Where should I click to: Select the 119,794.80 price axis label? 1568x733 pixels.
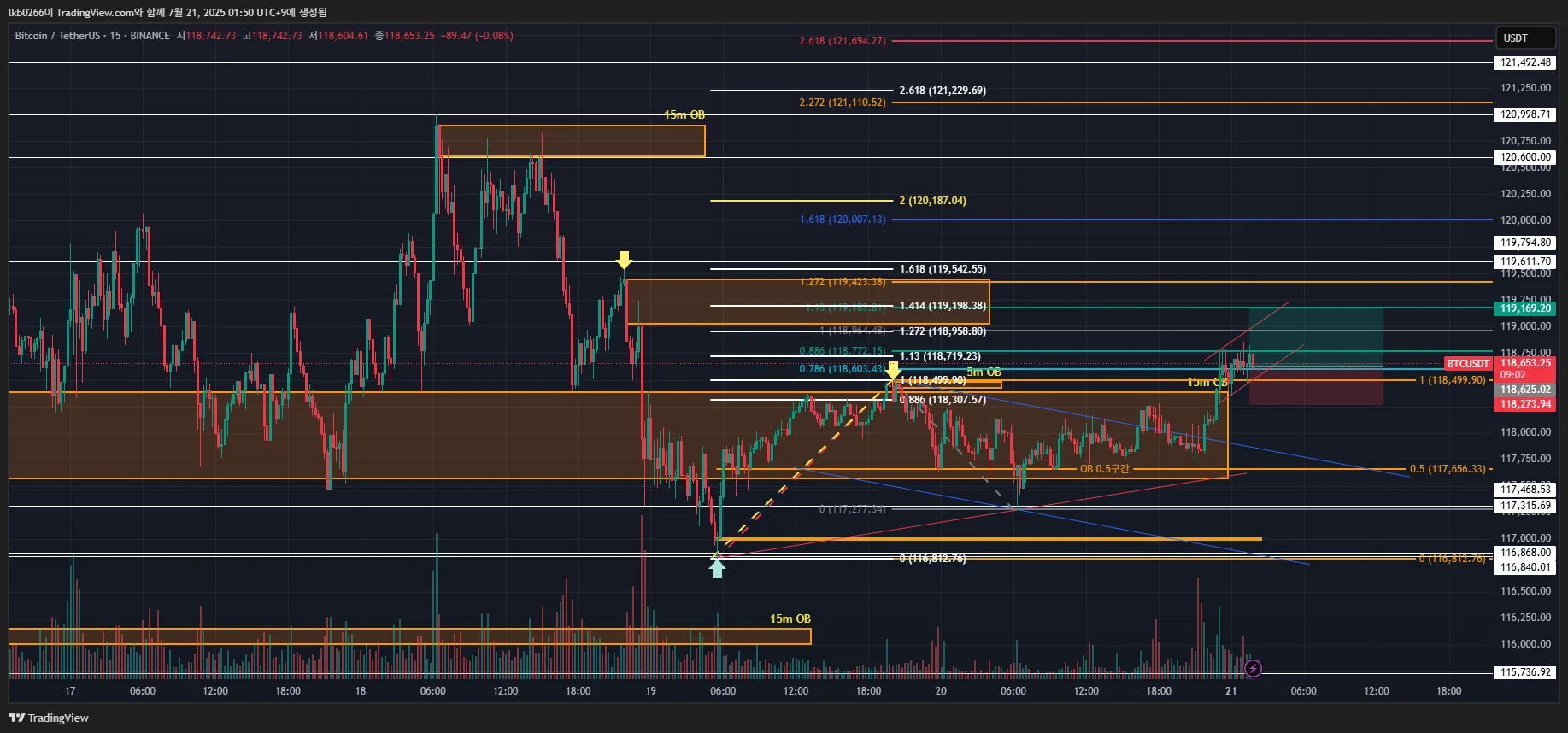(x=1525, y=243)
